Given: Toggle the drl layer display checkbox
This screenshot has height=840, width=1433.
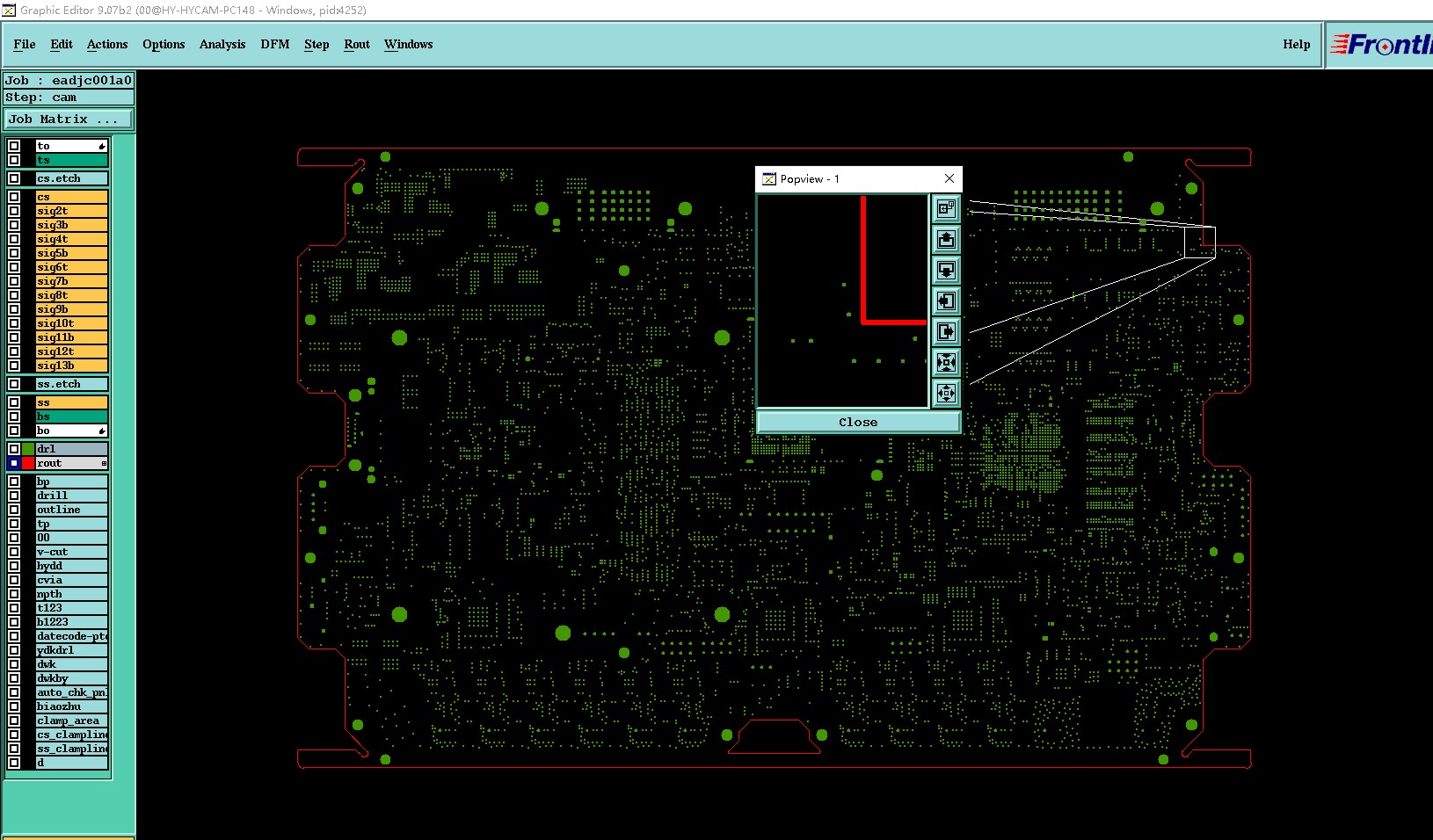Looking at the screenshot, I should click(x=14, y=449).
